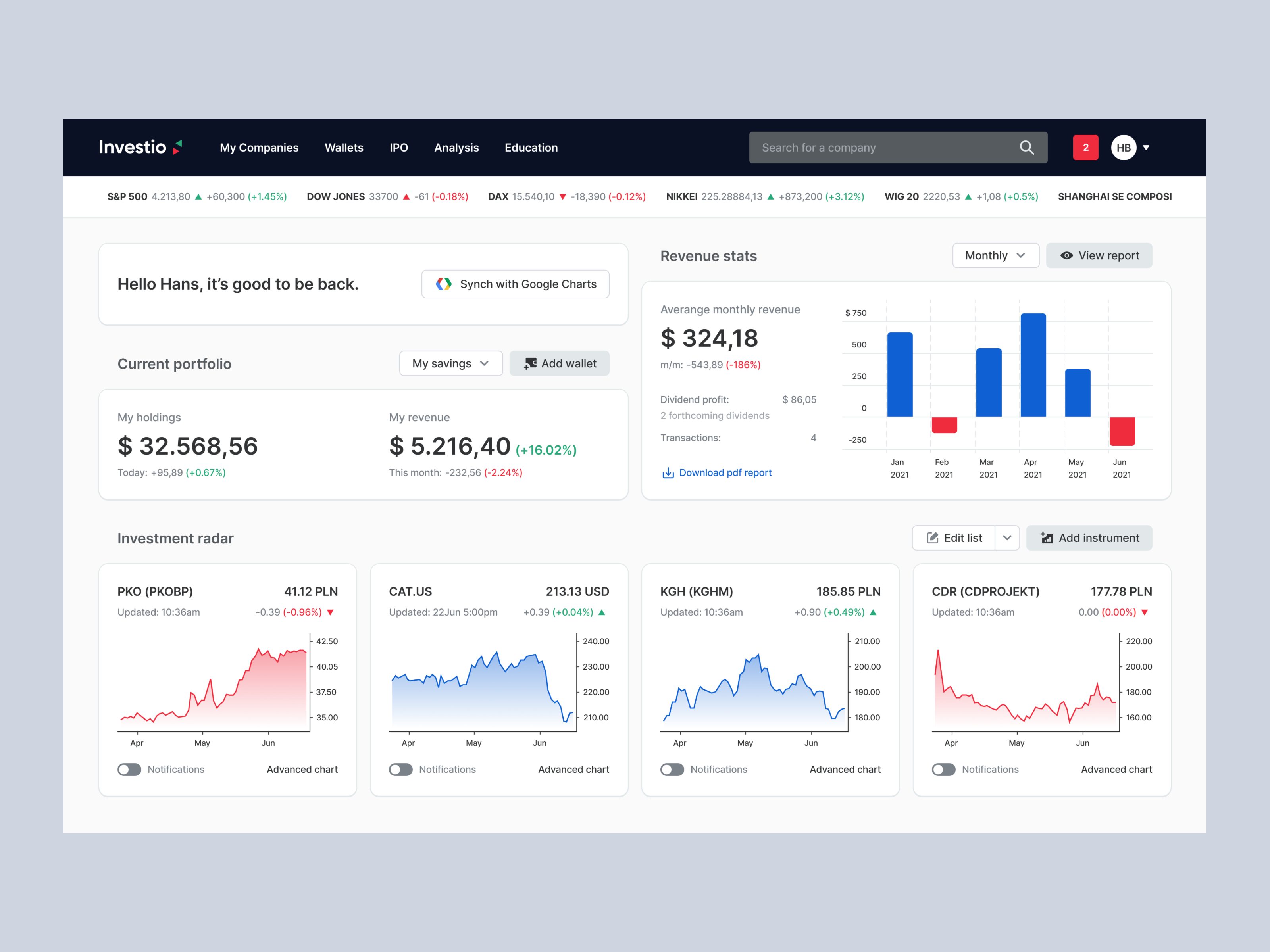Screen dimensions: 1270x952
Task: Open the red notifications badge
Action: (1085, 148)
